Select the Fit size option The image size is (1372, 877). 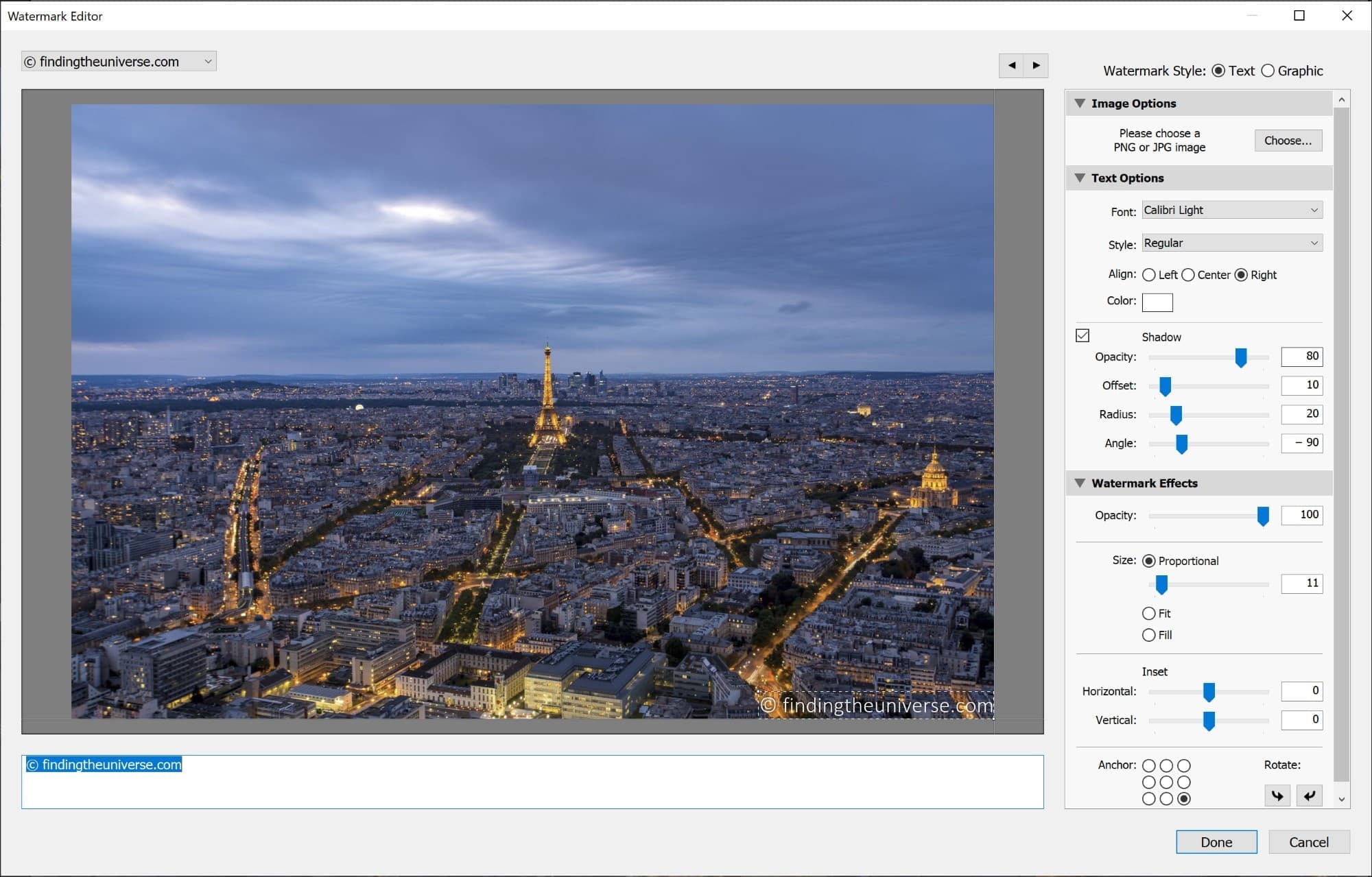[1148, 613]
